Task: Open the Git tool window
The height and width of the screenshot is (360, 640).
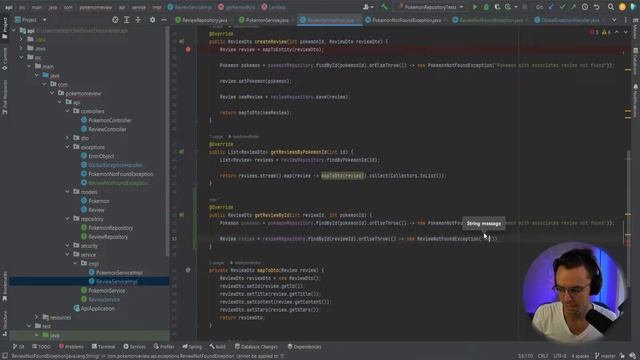Action: tap(18, 347)
